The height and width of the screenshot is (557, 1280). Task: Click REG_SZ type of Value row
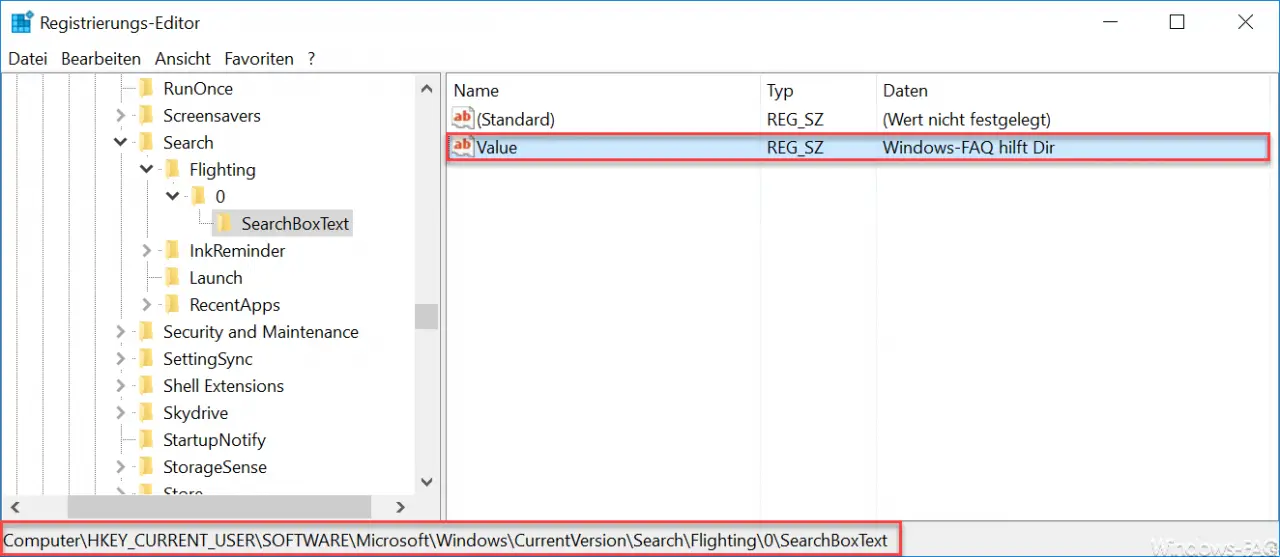coord(795,148)
